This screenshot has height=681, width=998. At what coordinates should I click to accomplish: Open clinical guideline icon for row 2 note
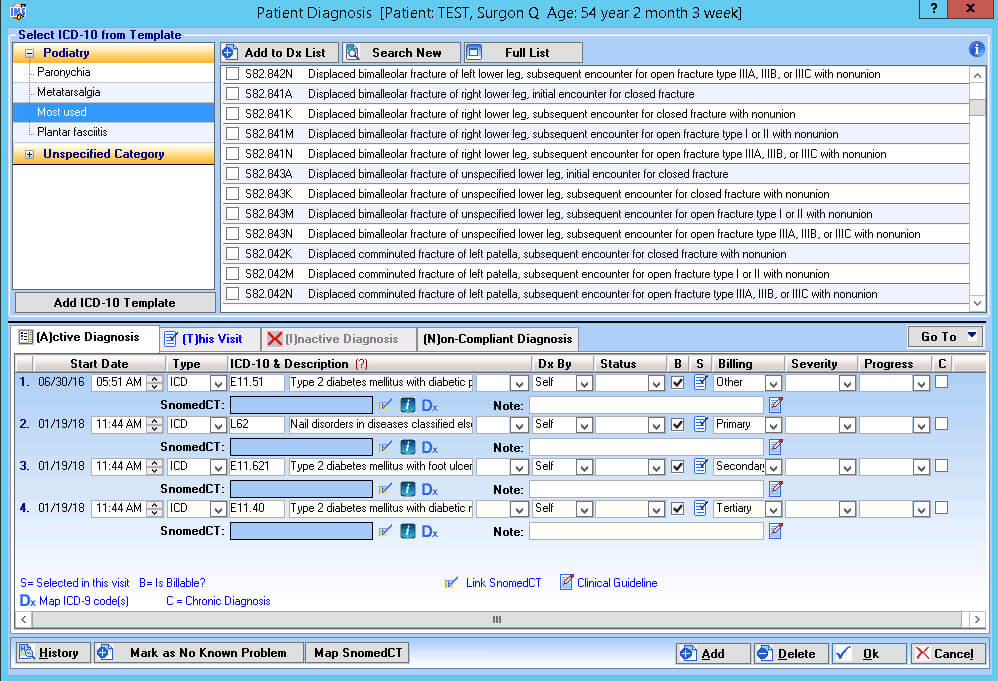coord(775,447)
